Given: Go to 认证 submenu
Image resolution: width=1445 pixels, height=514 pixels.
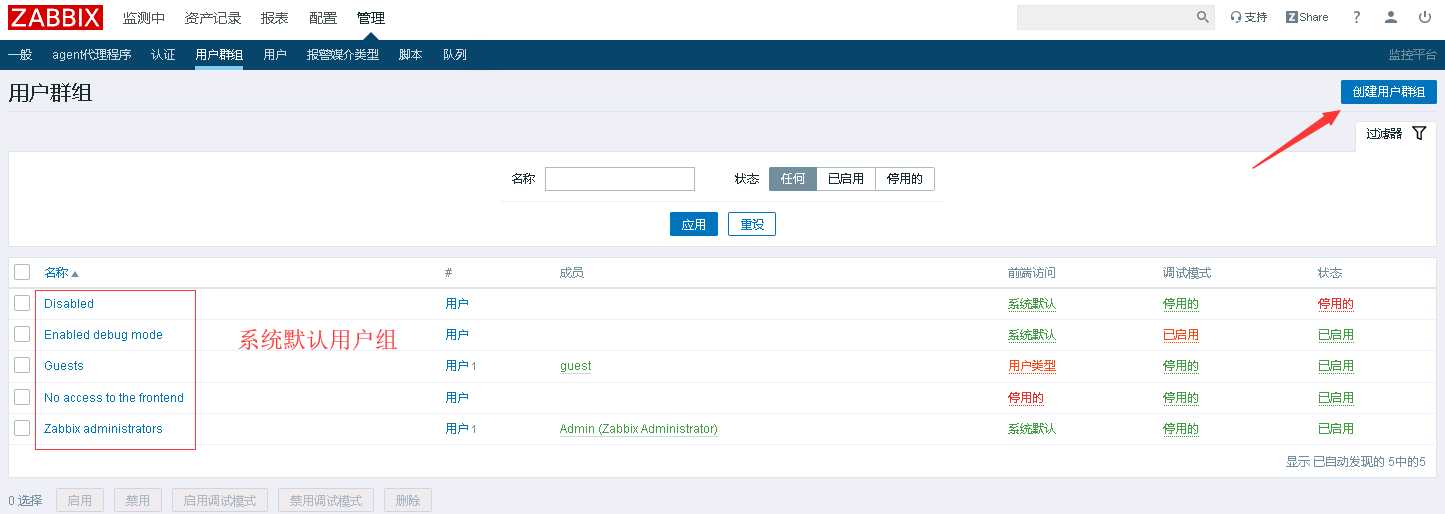Looking at the screenshot, I should (163, 55).
